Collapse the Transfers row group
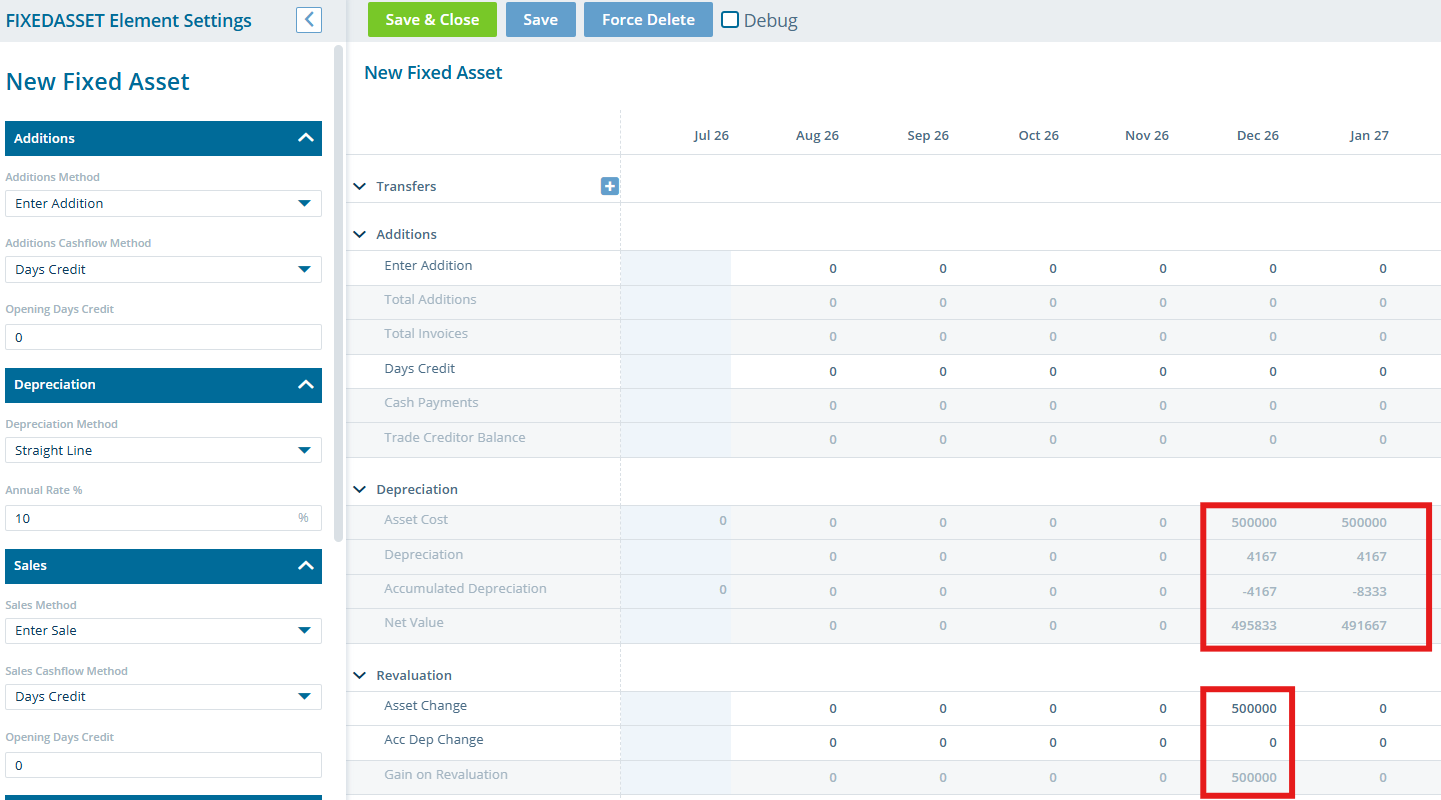Screen dimensions: 1441x800 360,187
